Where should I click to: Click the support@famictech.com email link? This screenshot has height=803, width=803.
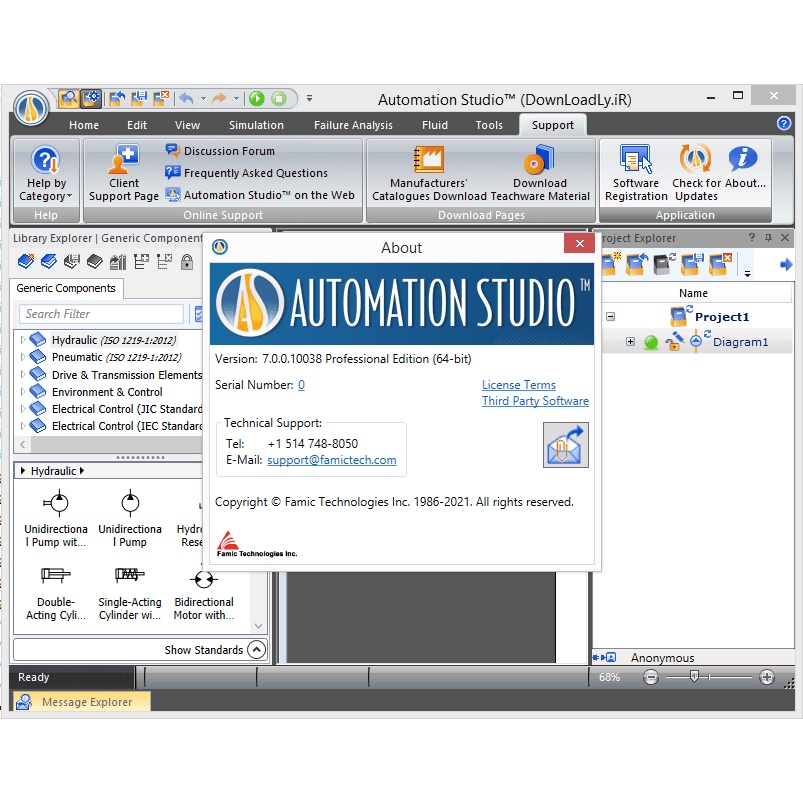[332, 460]
